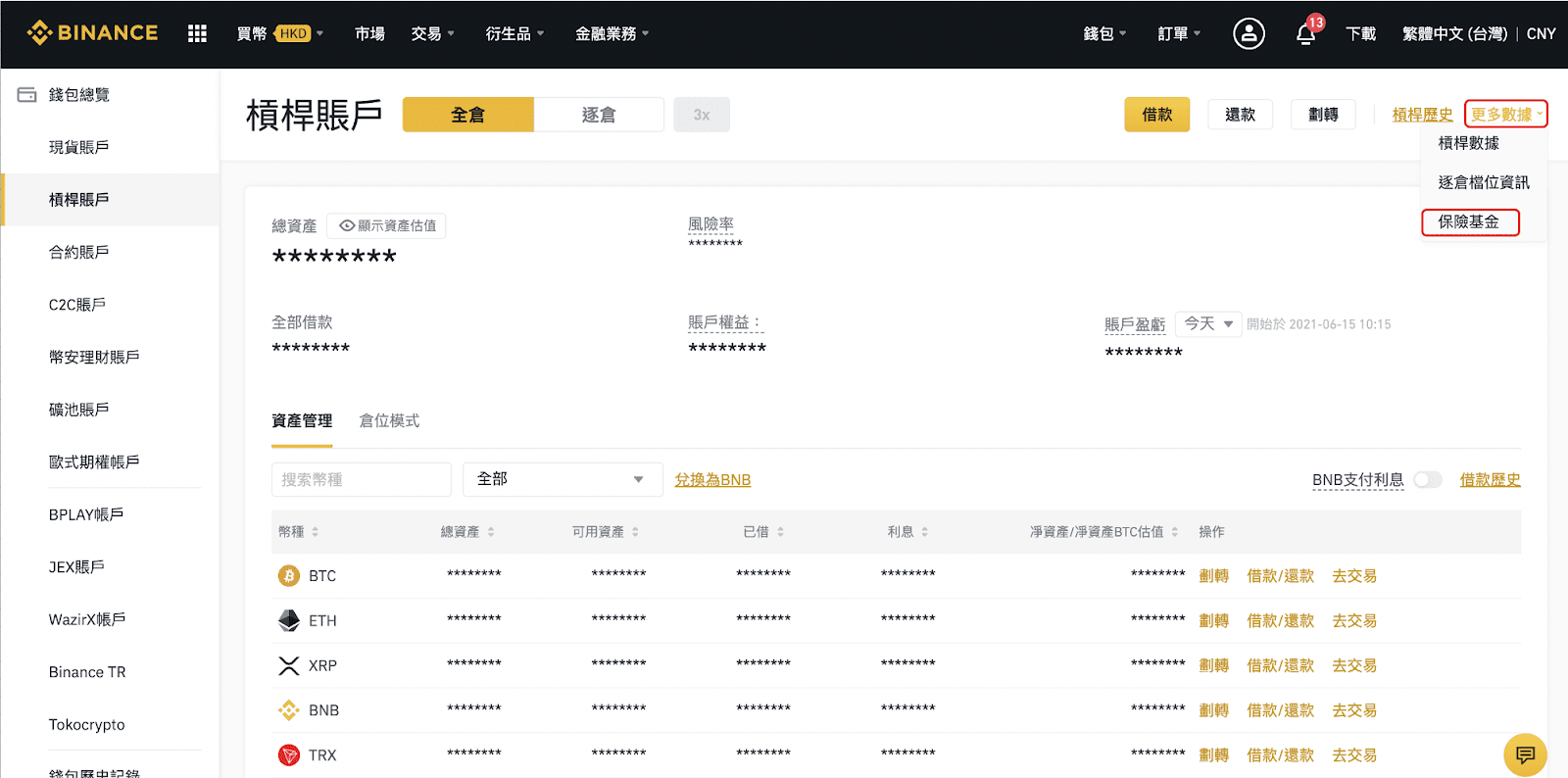Click the XRP coin icon
1568x778 pixels.
(x=288, y=665)
